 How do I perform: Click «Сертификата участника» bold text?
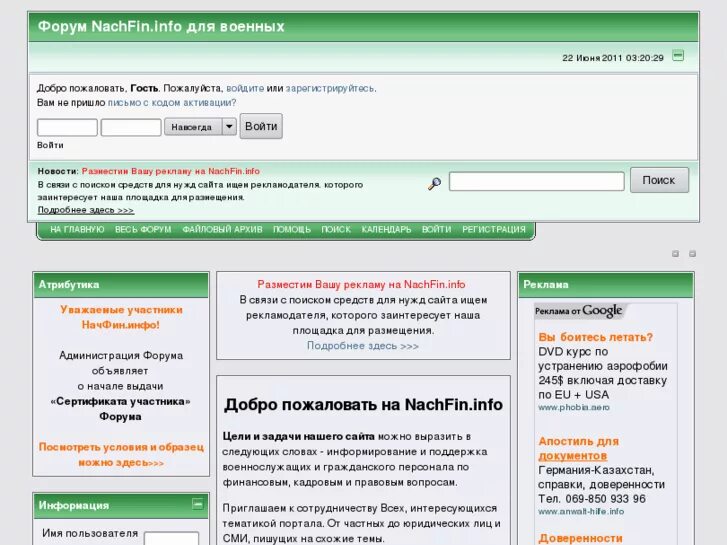[x=120, y=401]
